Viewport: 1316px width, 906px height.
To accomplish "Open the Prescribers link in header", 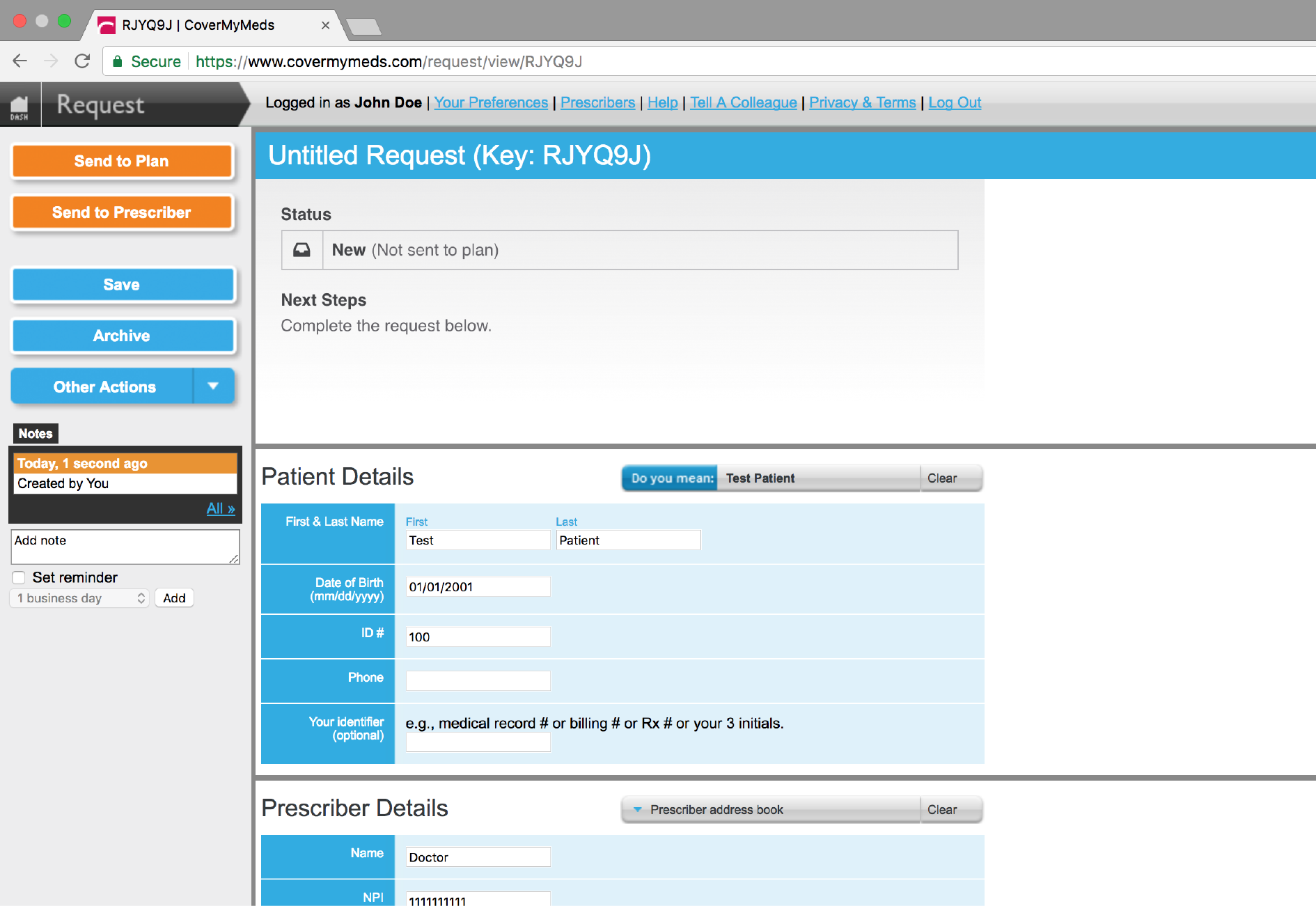I will [x=597, y=102].
